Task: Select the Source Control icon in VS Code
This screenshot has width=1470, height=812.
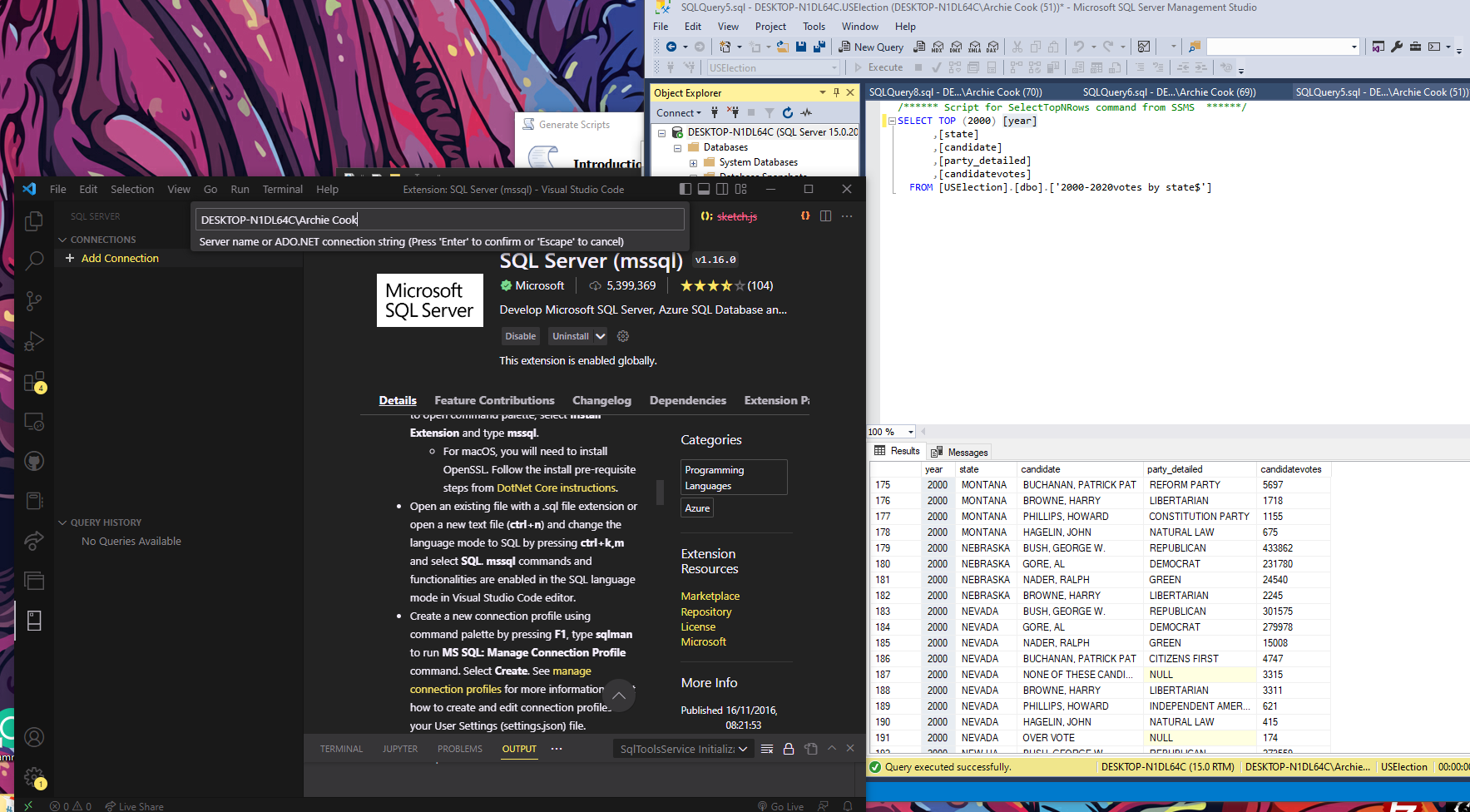Action: [33, 301]
